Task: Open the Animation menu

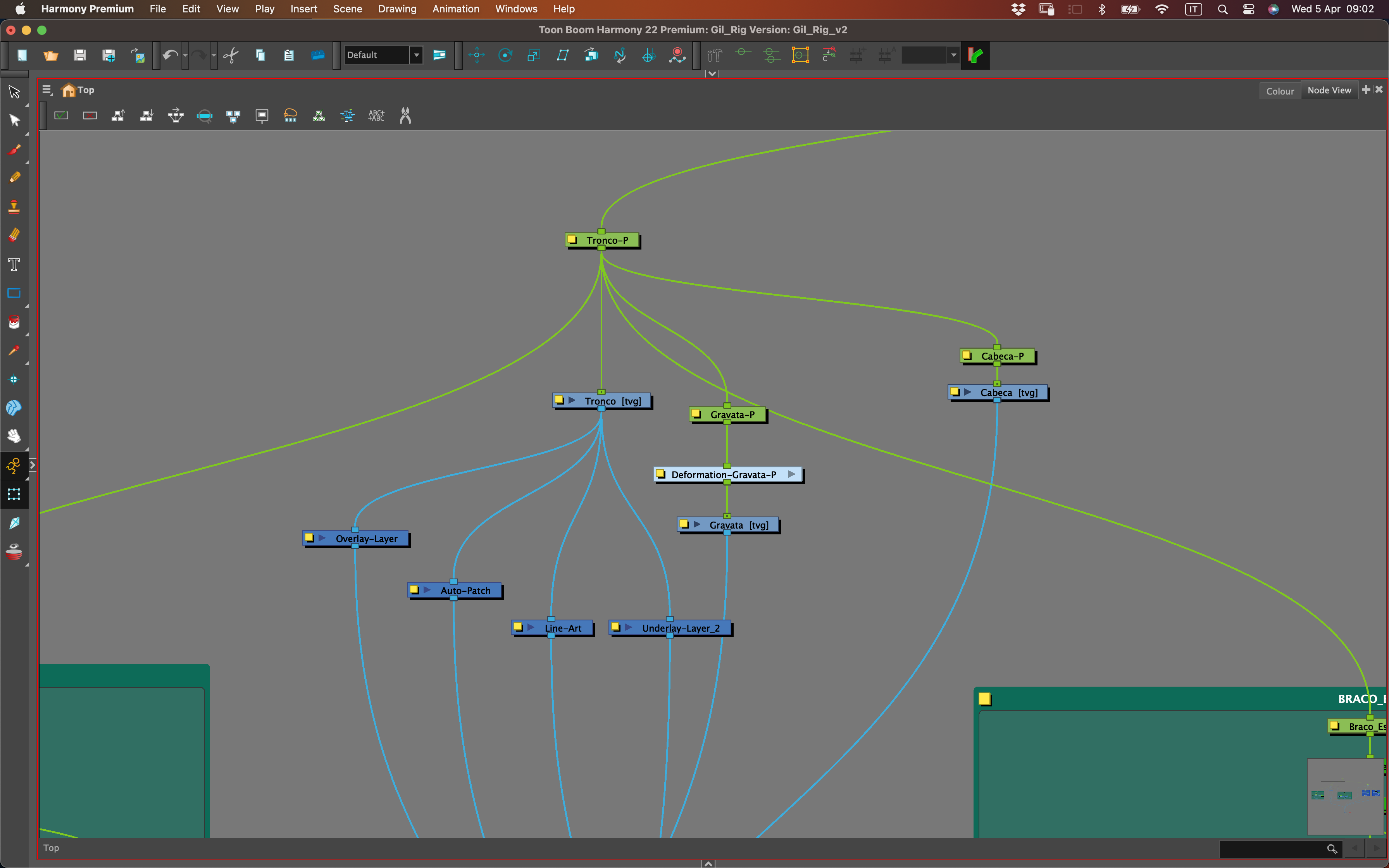Action: click(x=455, y=9)
